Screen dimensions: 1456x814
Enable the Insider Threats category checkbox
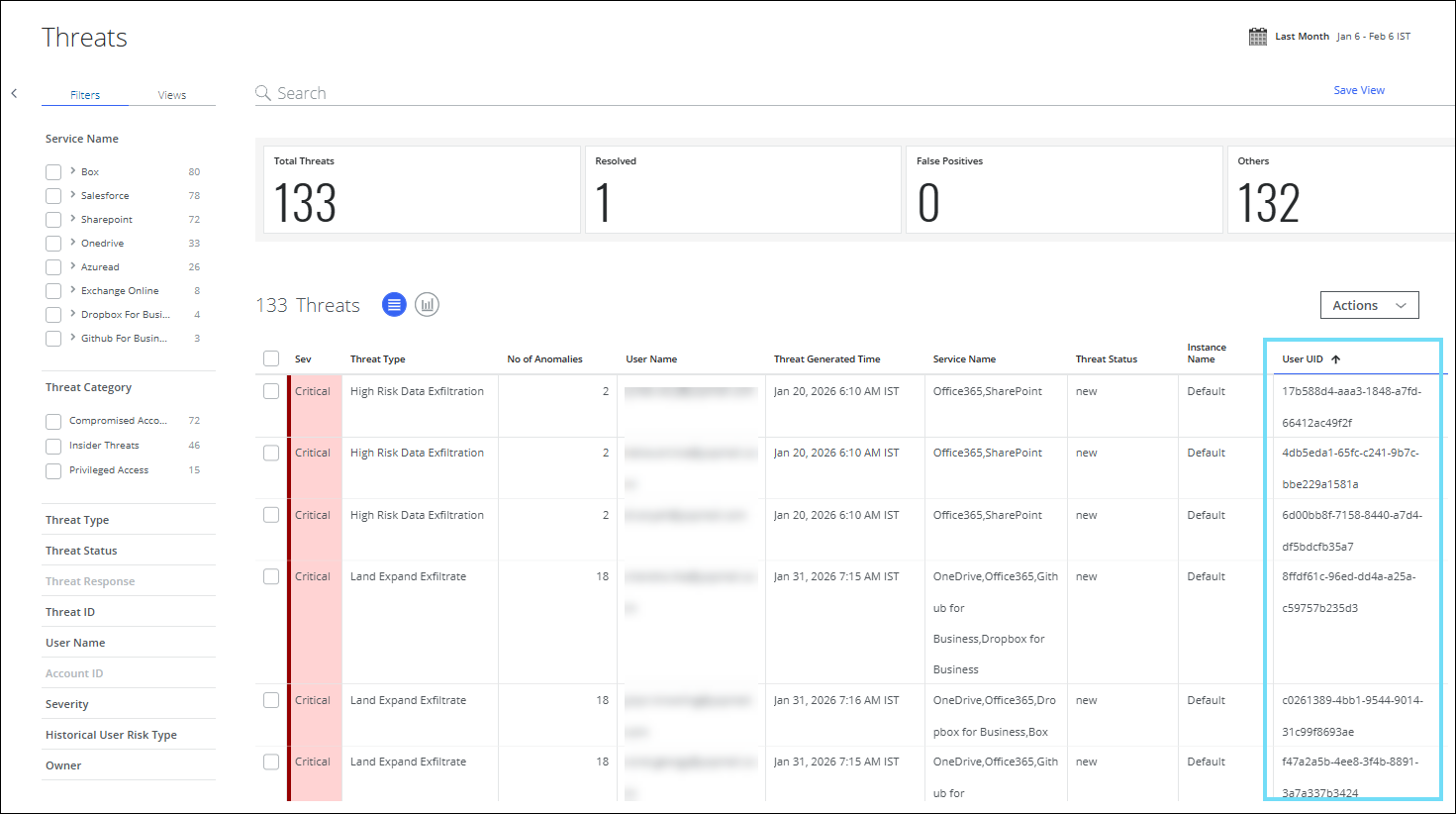[53, 447]
